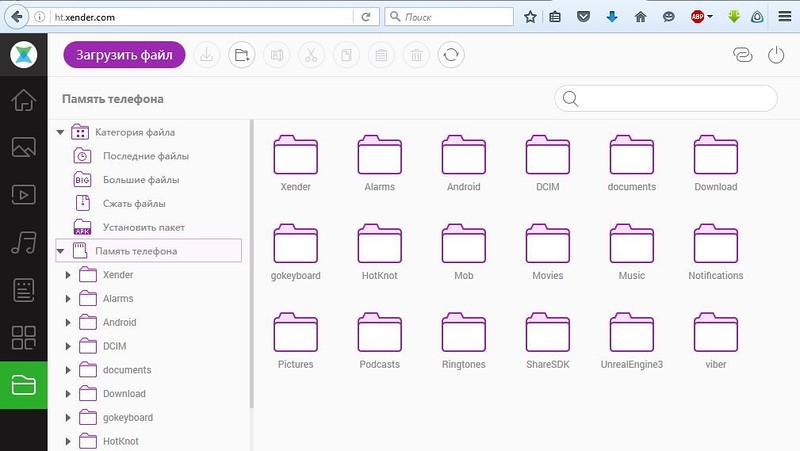This screenshot has height=451, width=800.
Task: Expand the gokeyboard folder in the tree
Action: (x=68, y=417)
